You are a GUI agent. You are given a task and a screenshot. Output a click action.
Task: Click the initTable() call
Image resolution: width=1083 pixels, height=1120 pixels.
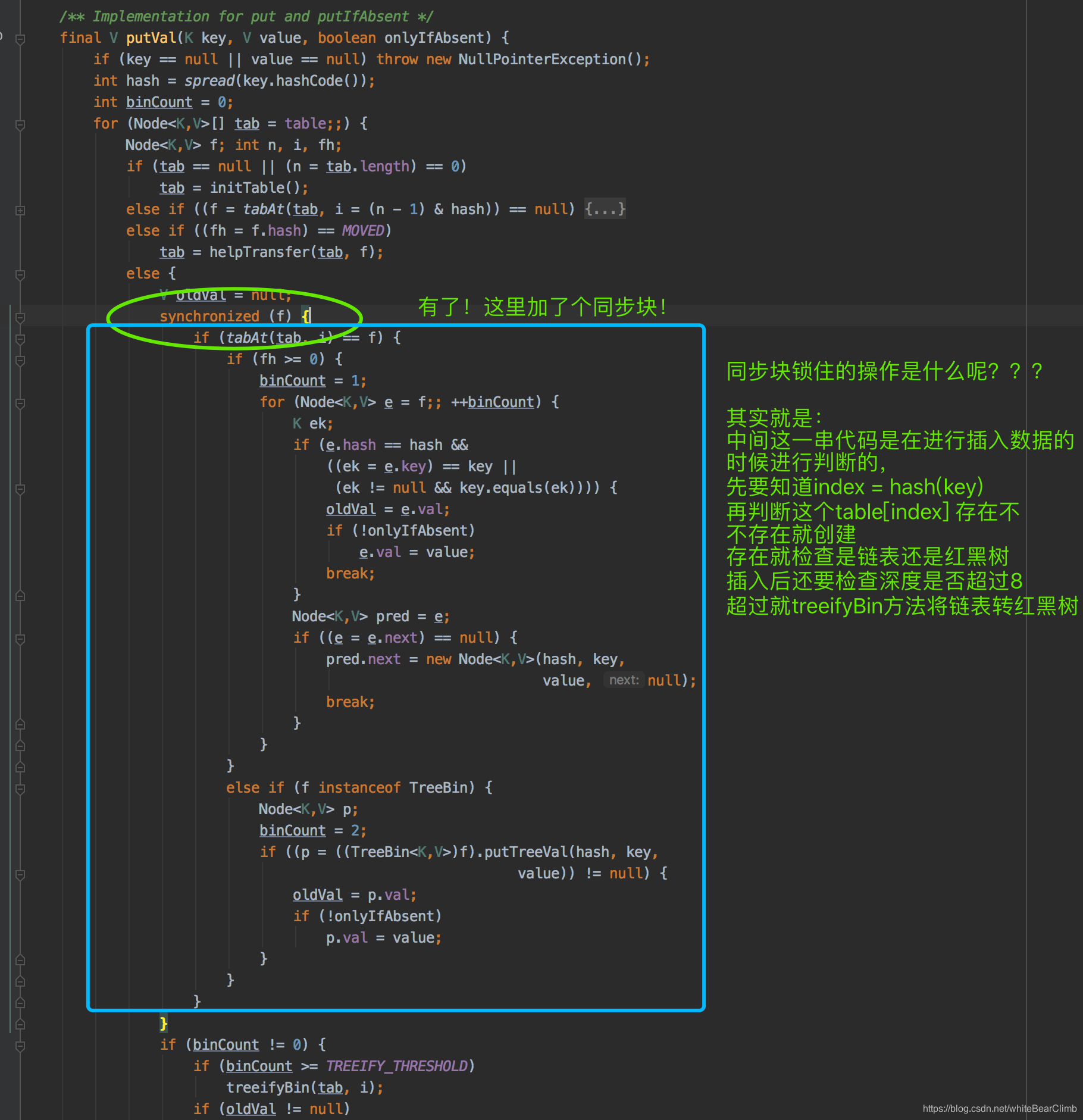[x=255, y=188]
